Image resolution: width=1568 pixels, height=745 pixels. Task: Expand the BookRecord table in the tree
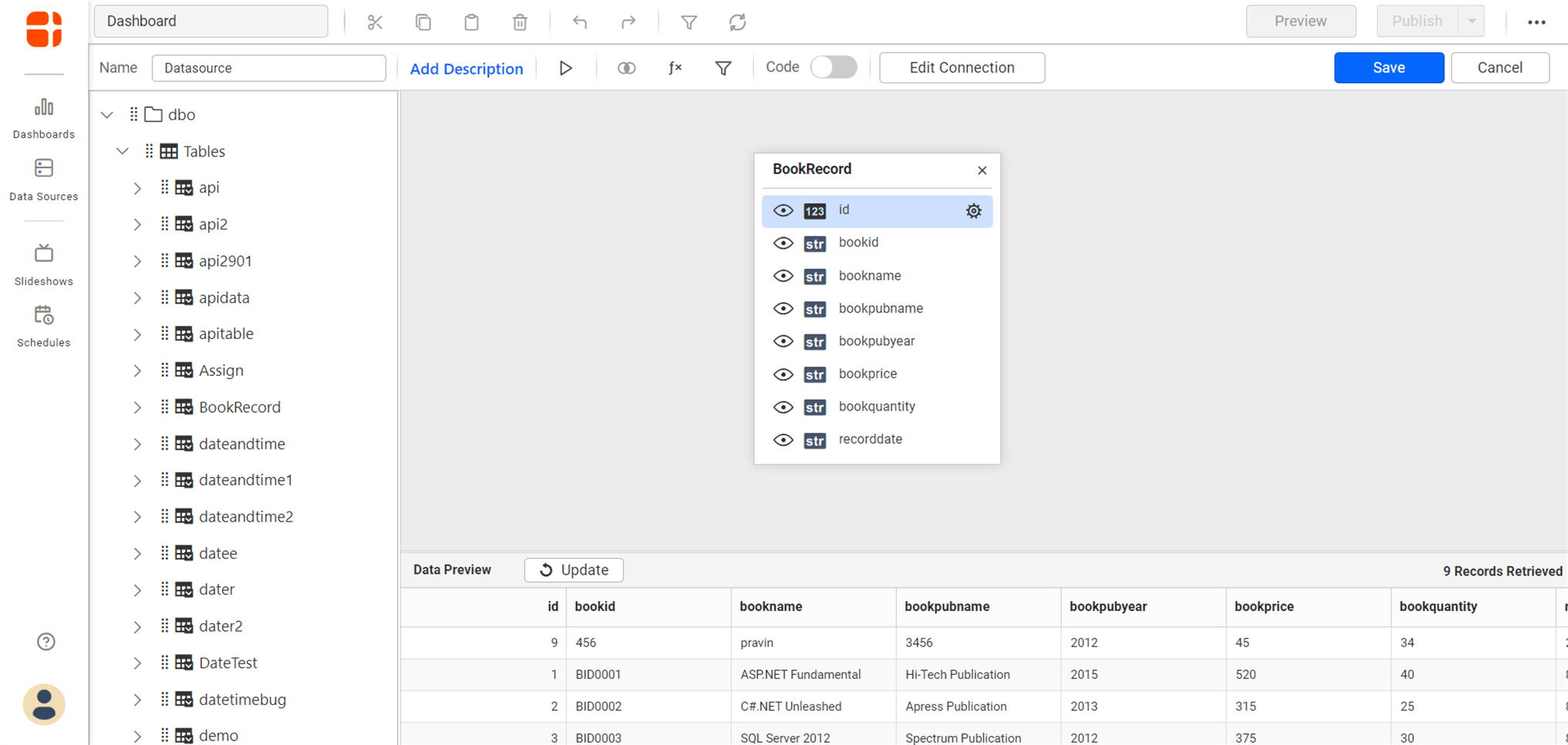click(x=138, y=408)
